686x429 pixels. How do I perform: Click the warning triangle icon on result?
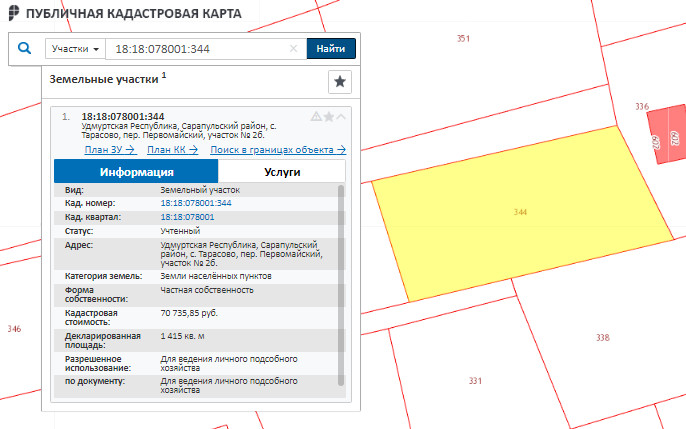[x=316, y=117]
